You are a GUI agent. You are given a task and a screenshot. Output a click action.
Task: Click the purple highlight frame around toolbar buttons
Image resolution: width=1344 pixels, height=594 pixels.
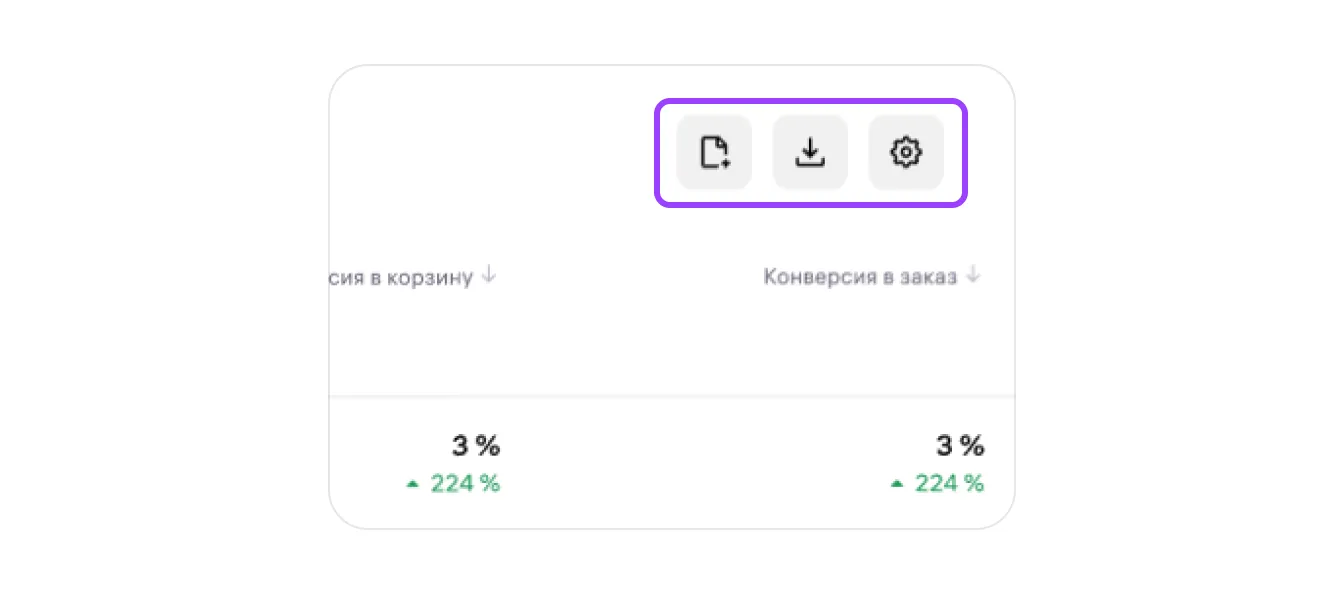coord(810,102)
